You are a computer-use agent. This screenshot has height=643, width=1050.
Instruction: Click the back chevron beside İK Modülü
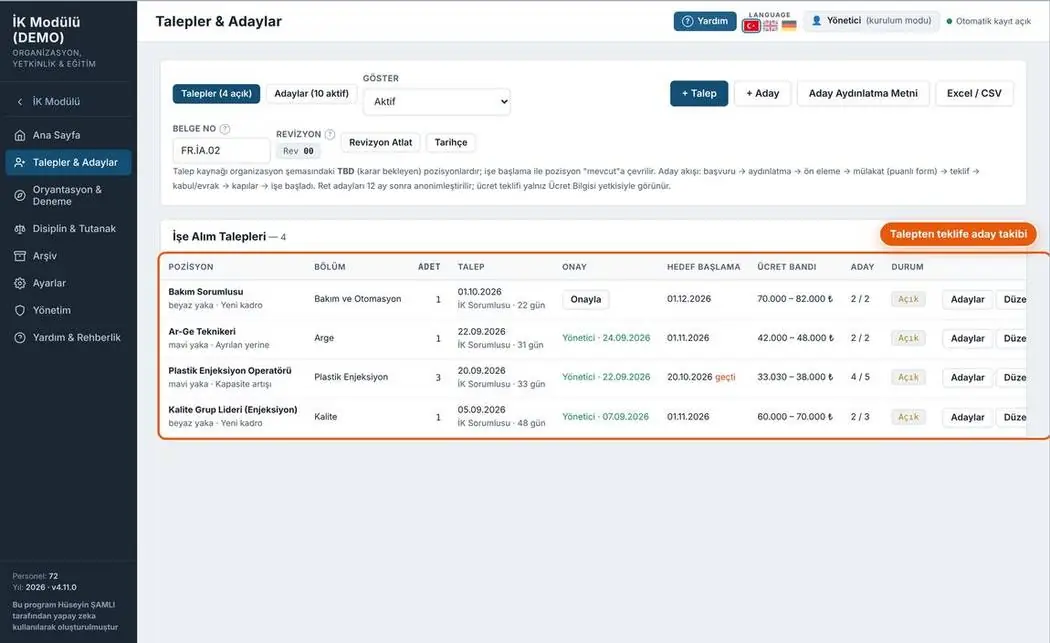19,102
